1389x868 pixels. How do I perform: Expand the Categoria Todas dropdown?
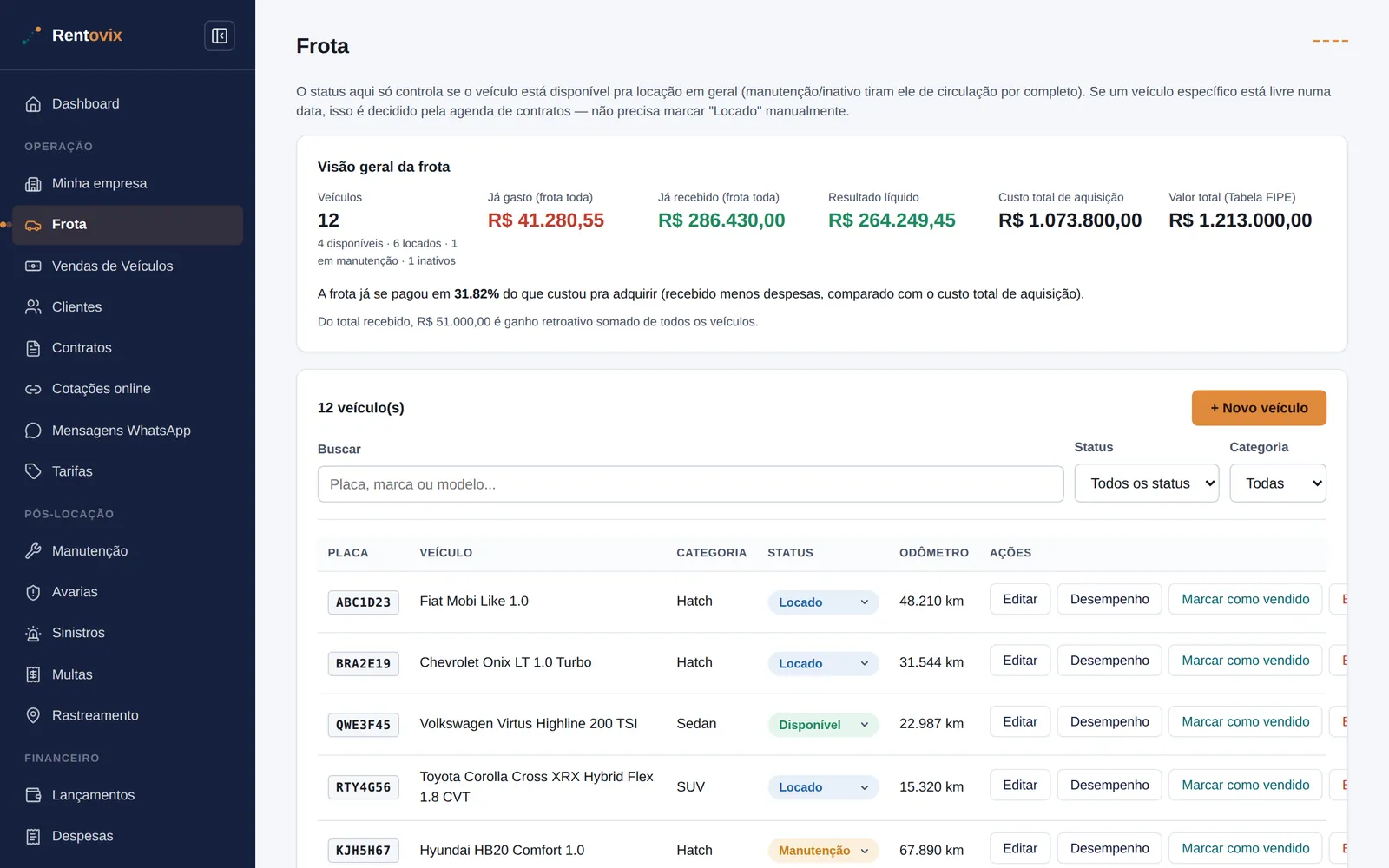[1278, 483]
